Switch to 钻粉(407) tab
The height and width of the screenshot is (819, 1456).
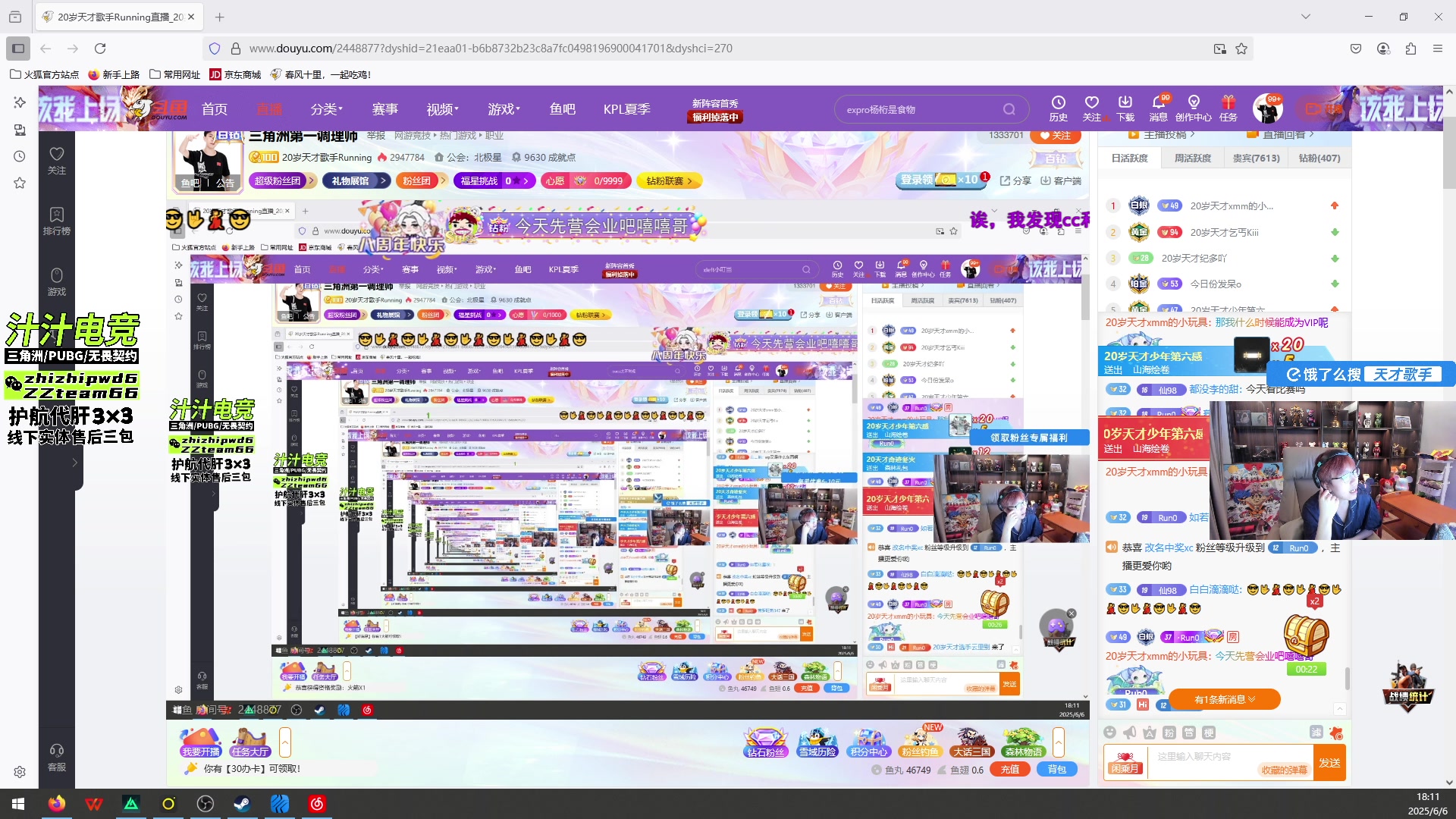click(x=1319, y=158)
